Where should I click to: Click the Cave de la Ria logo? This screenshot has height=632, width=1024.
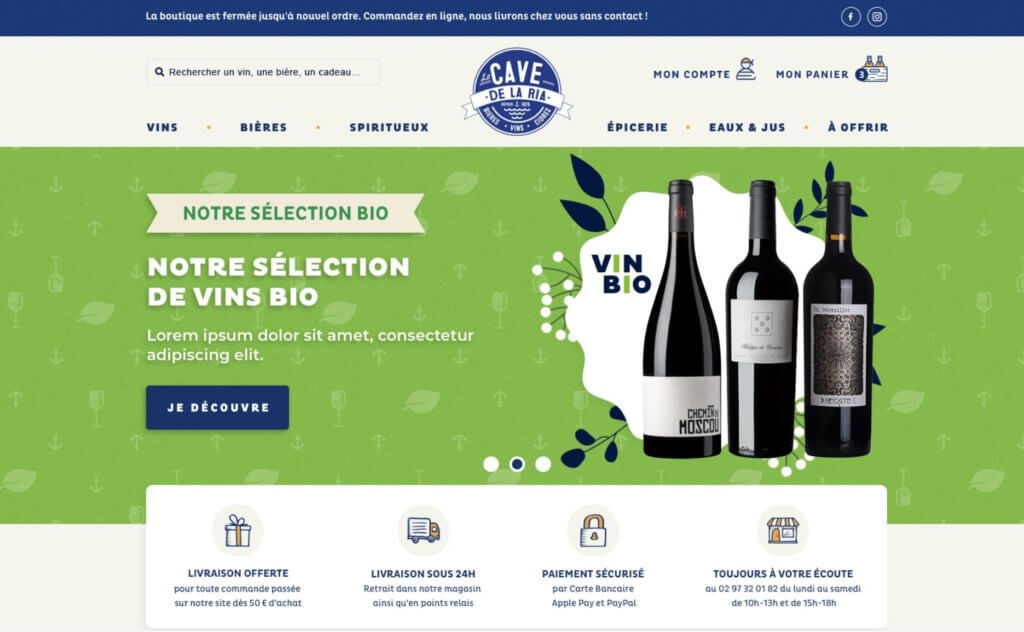tap(517, 92)
